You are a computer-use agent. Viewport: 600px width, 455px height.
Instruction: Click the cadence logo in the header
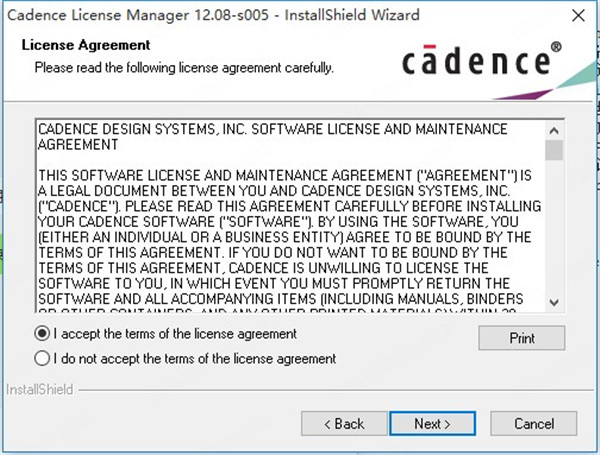pyautogui.click(x=476, y=60)
